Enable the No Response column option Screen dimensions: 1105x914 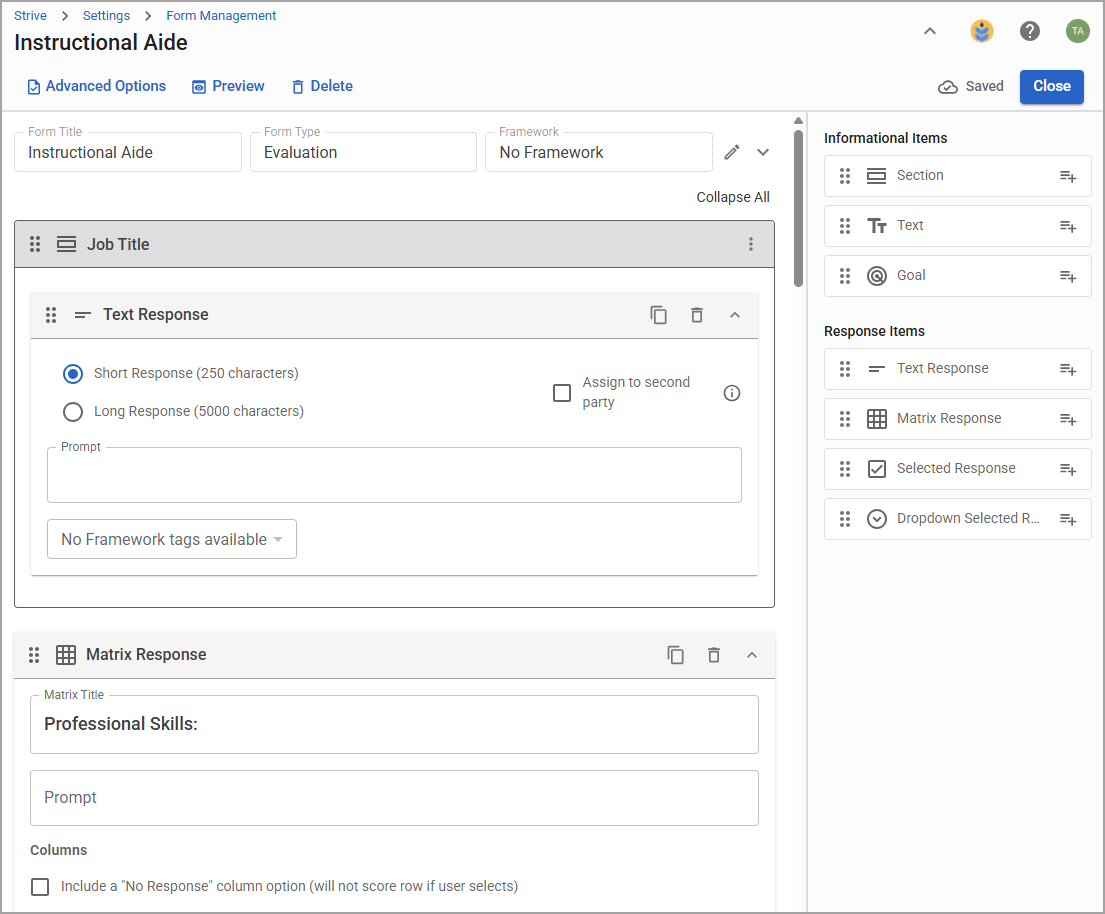[x=40, y=887]
